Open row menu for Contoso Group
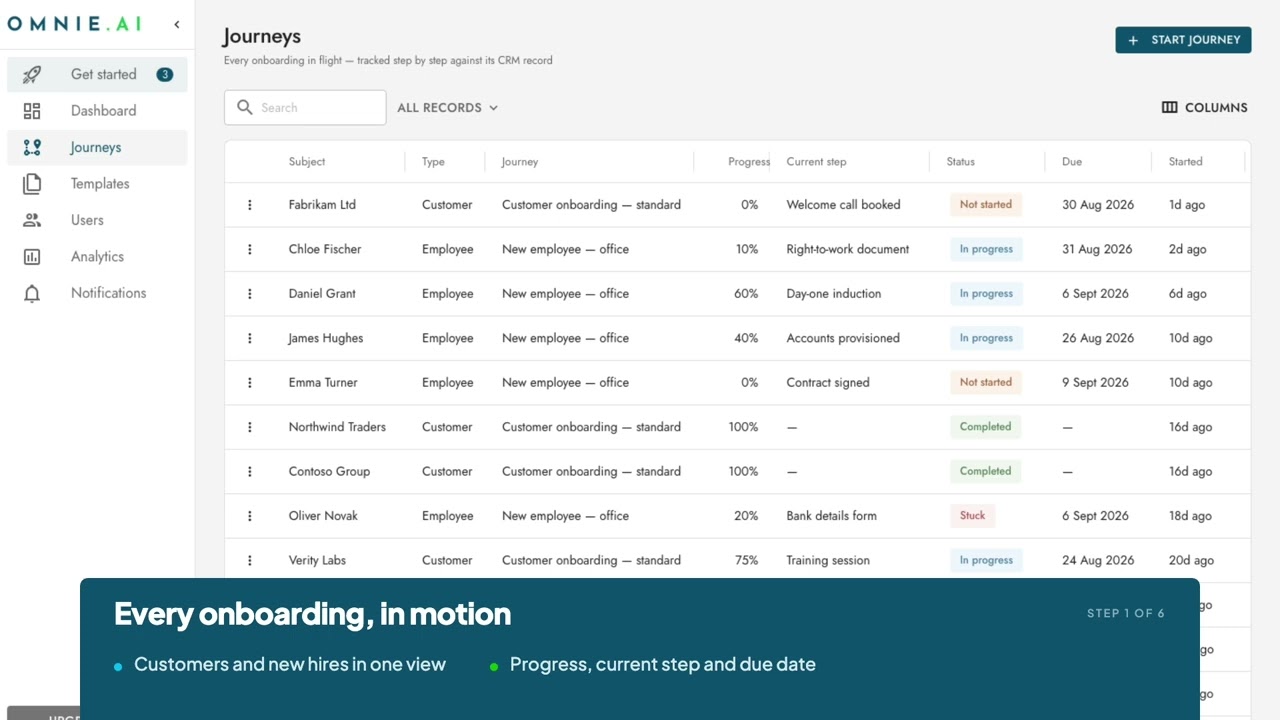This screenshot has width=1280, height=720. [250, 472]
